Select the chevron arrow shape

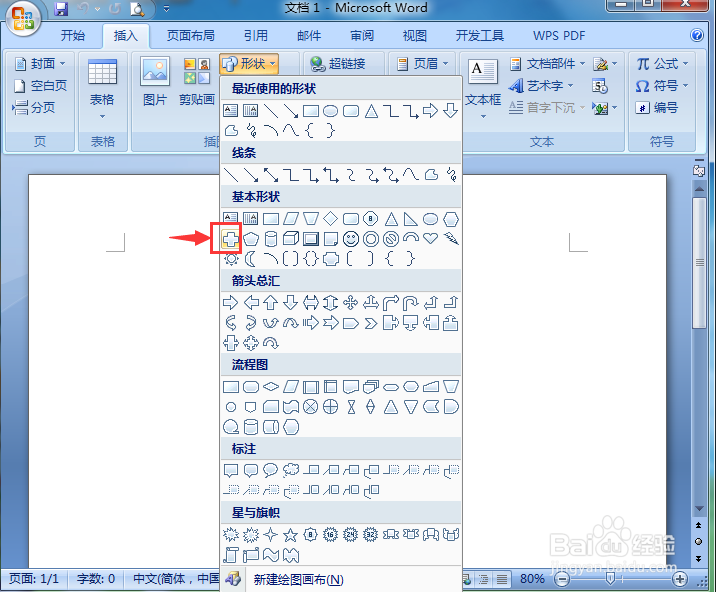coord(371,323)
